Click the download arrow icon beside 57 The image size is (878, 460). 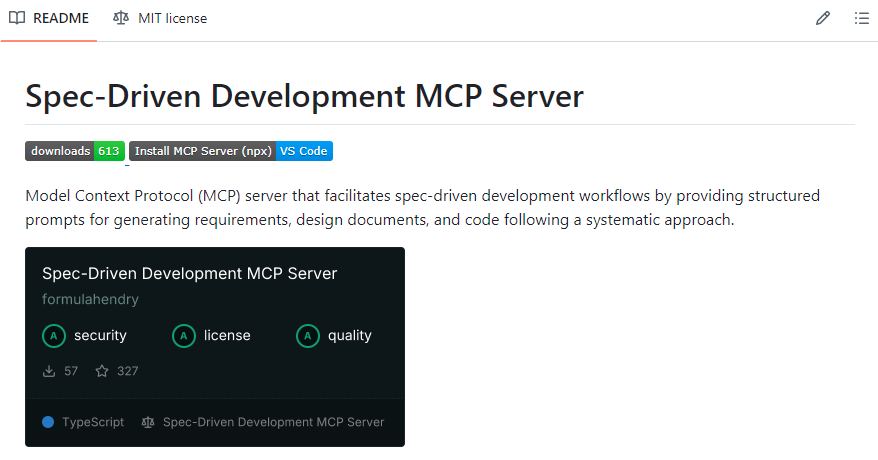[48, 371]
